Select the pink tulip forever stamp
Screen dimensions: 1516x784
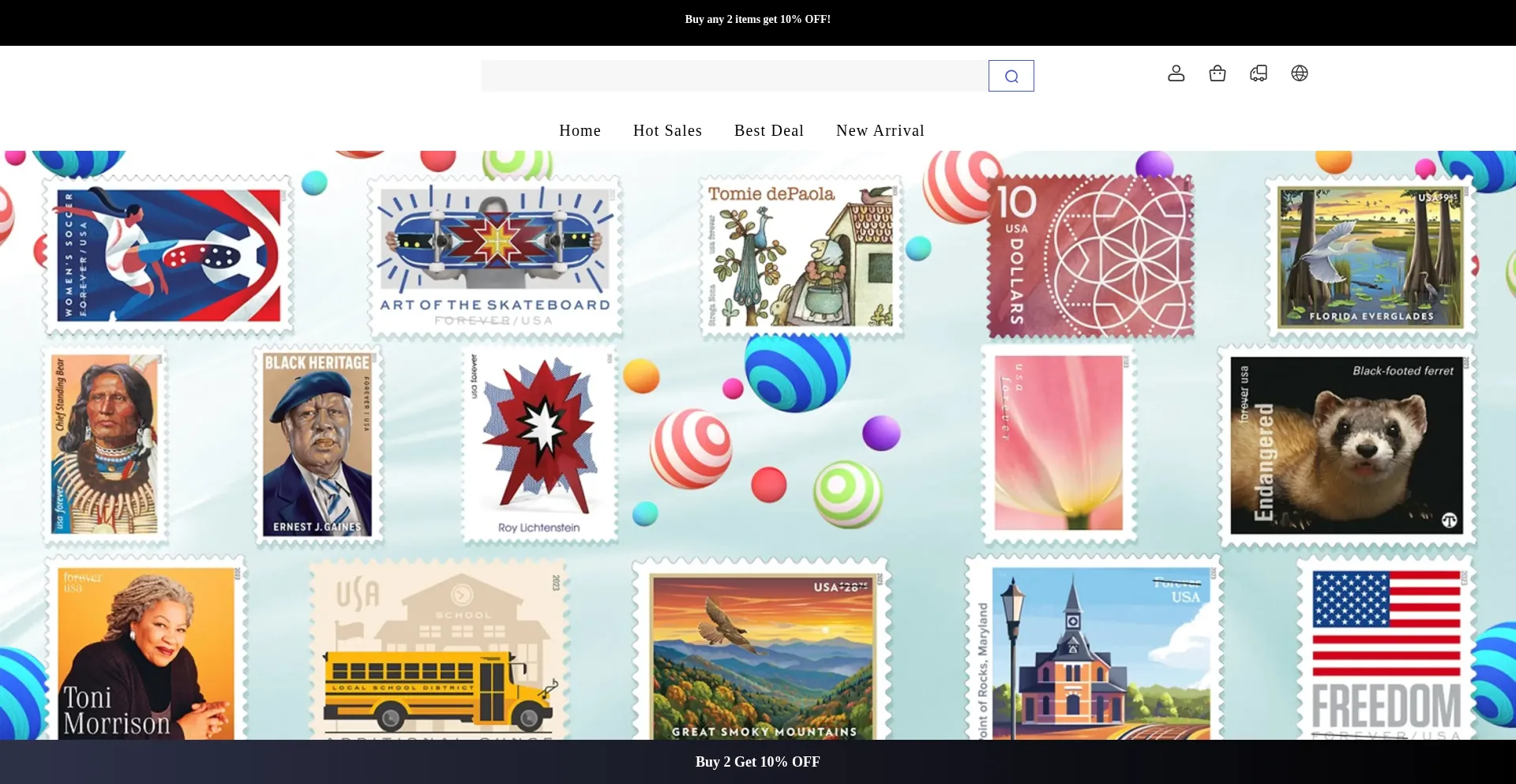click(x=1059, y=444)
